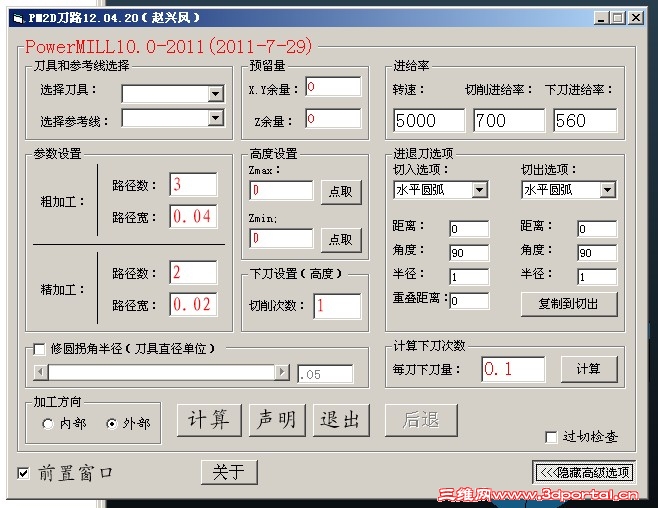Click the 精加工 路径宽 field 0.02

pyautogui.click(x=193, y=304)
